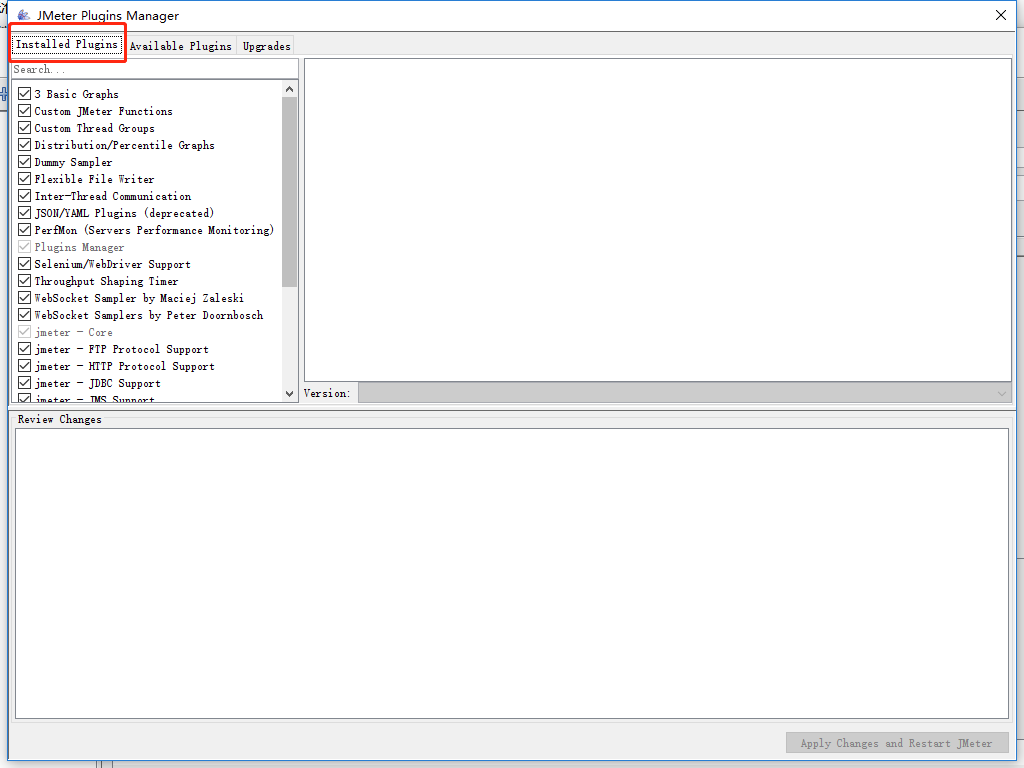Select the 3 Basic Graphs plugin name
The height and width of the screenshot is (768, 1024).
click(x=76, y=94)
